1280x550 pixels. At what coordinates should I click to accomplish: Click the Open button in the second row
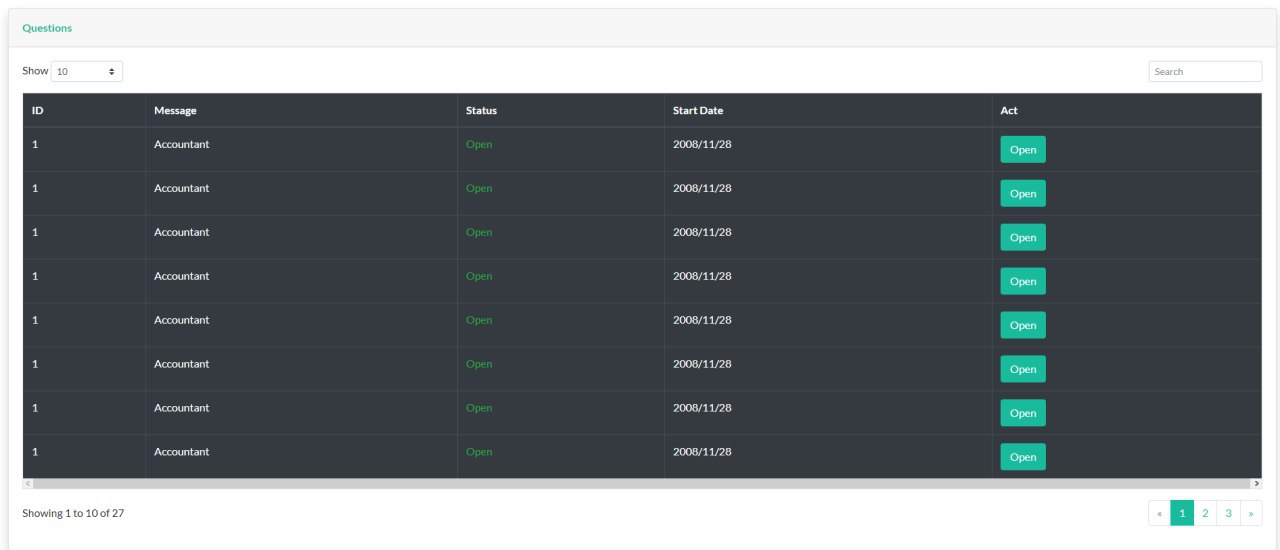point(1023,194)
